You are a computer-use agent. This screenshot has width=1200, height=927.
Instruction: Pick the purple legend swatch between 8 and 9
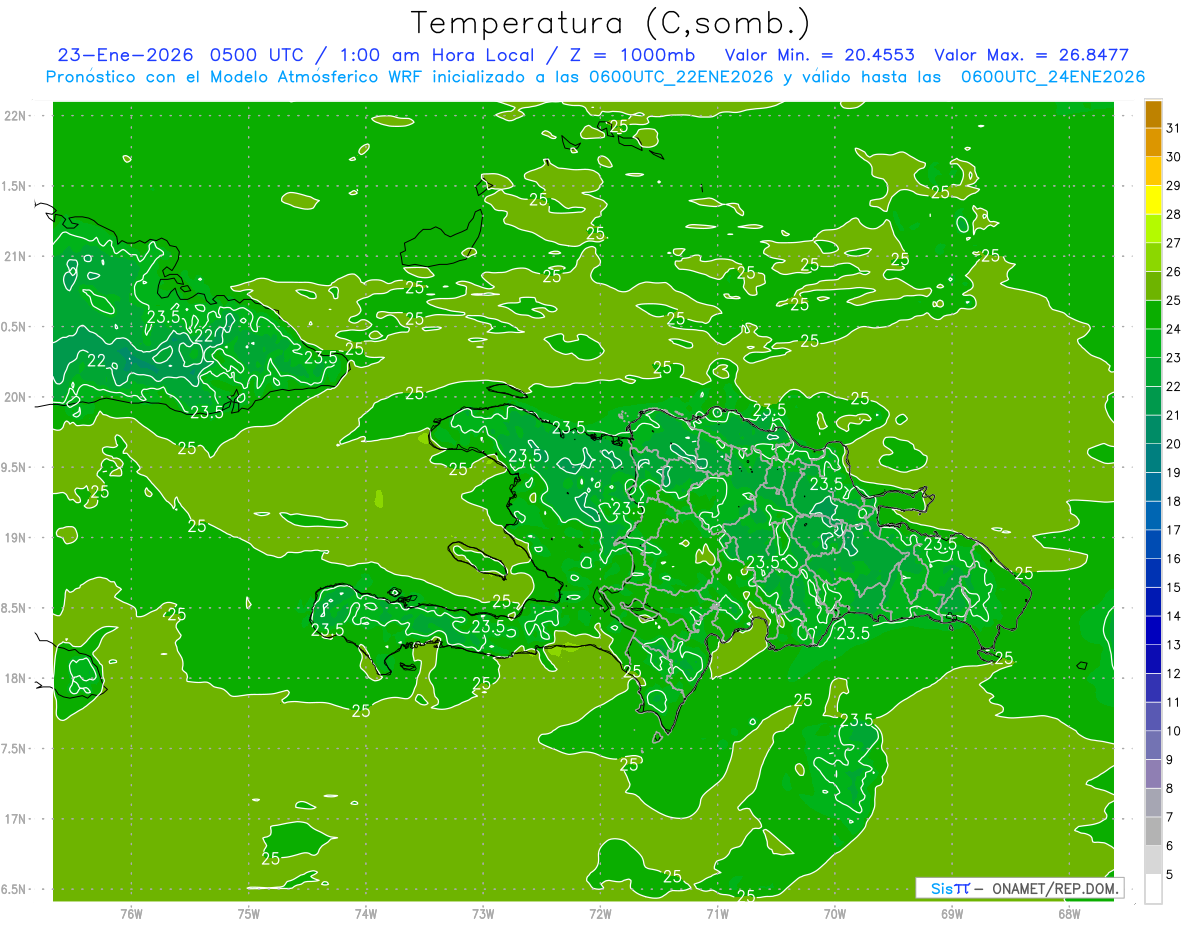(1153, 775)
